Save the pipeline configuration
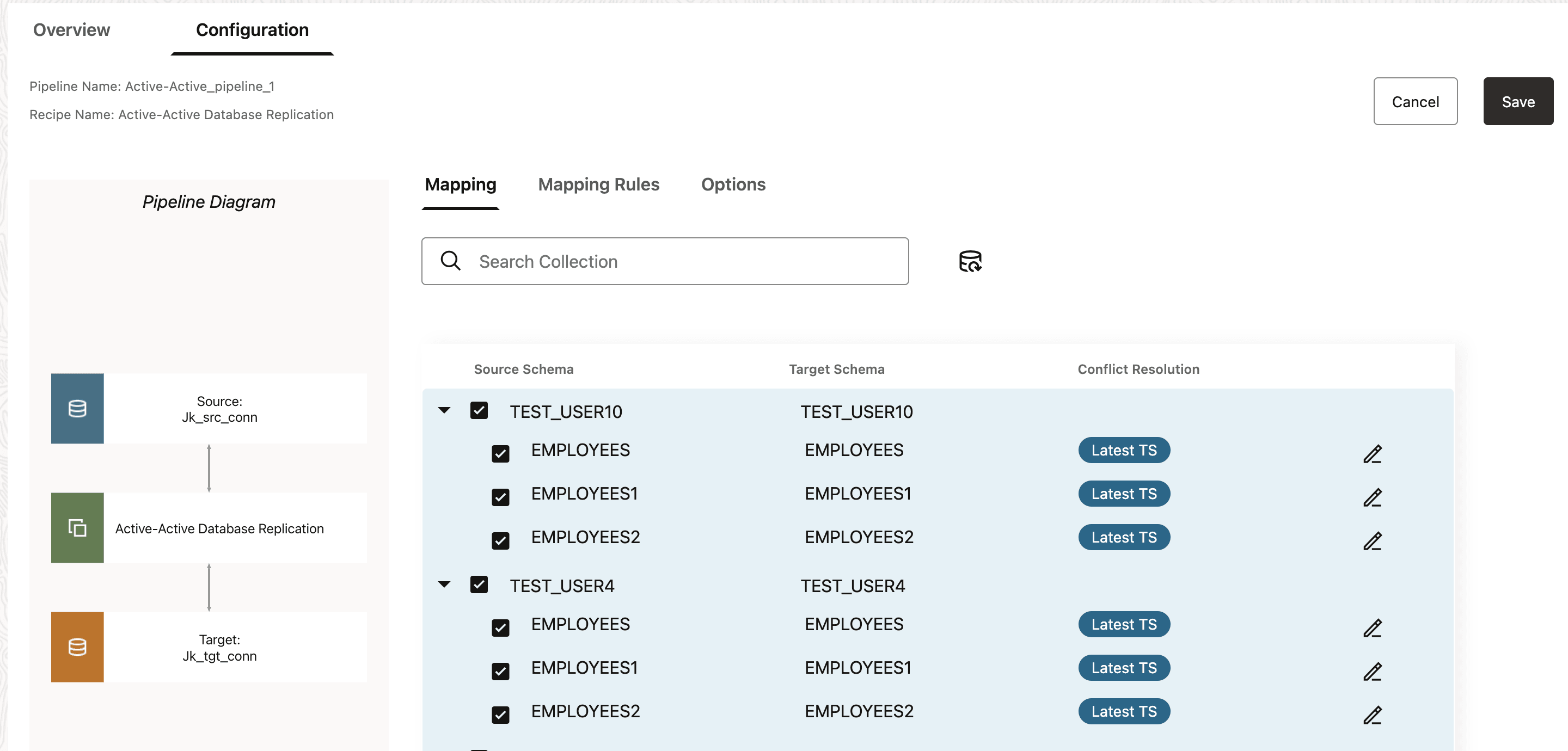1568x751 pixels. [x=1517, y=102]
